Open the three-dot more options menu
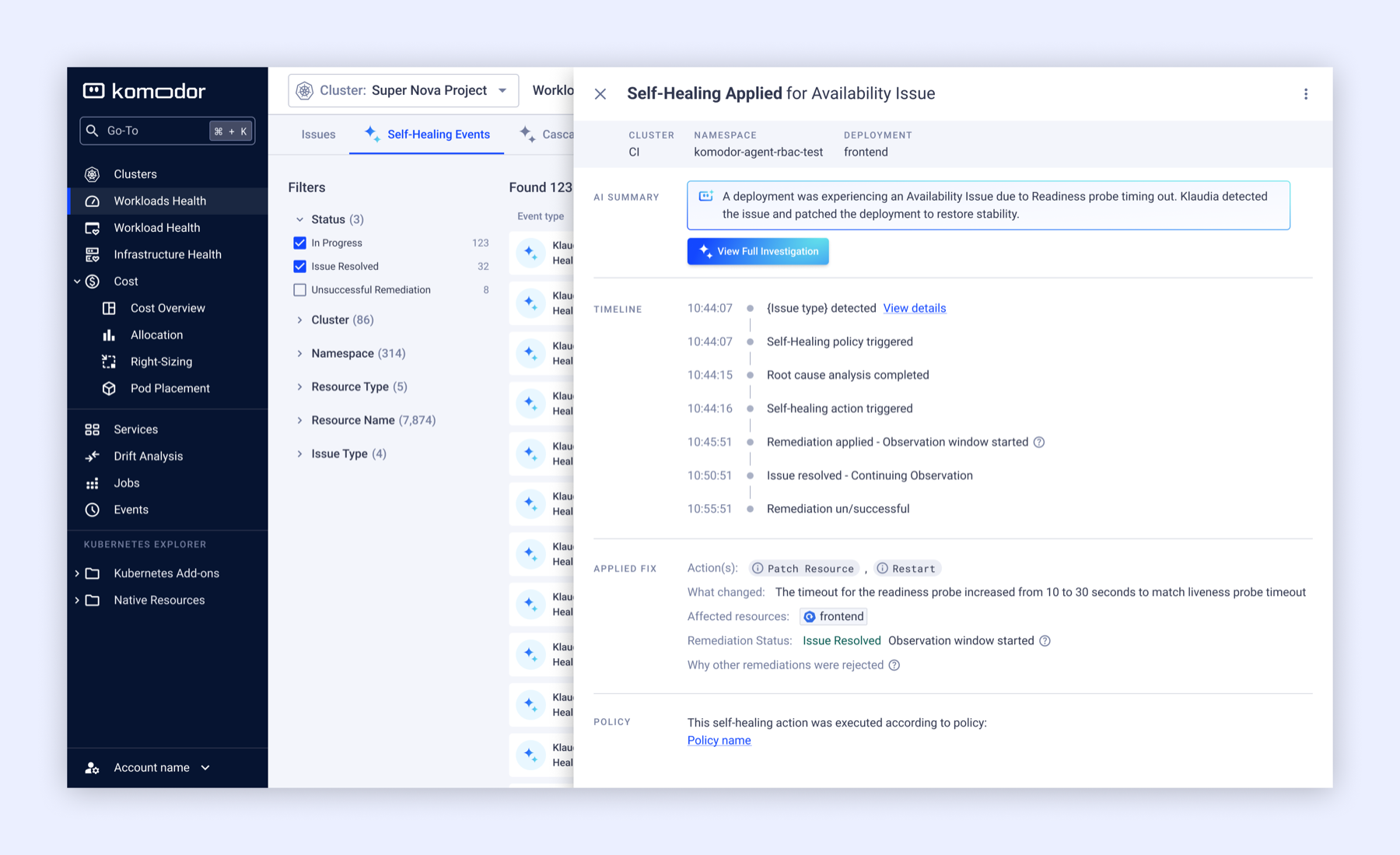 [1306, 94]
